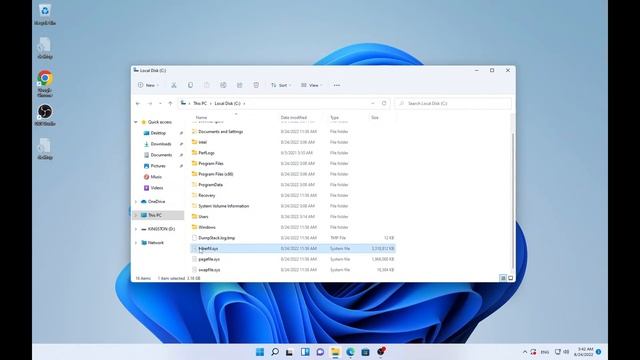Open the Windows Start button
Screen dimensions: 640x360
(x=260, y=352)
